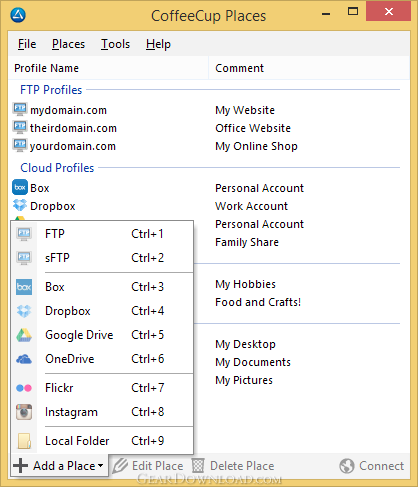Click the CoffeeCup Places logo in the title bar

coord(18,15)
